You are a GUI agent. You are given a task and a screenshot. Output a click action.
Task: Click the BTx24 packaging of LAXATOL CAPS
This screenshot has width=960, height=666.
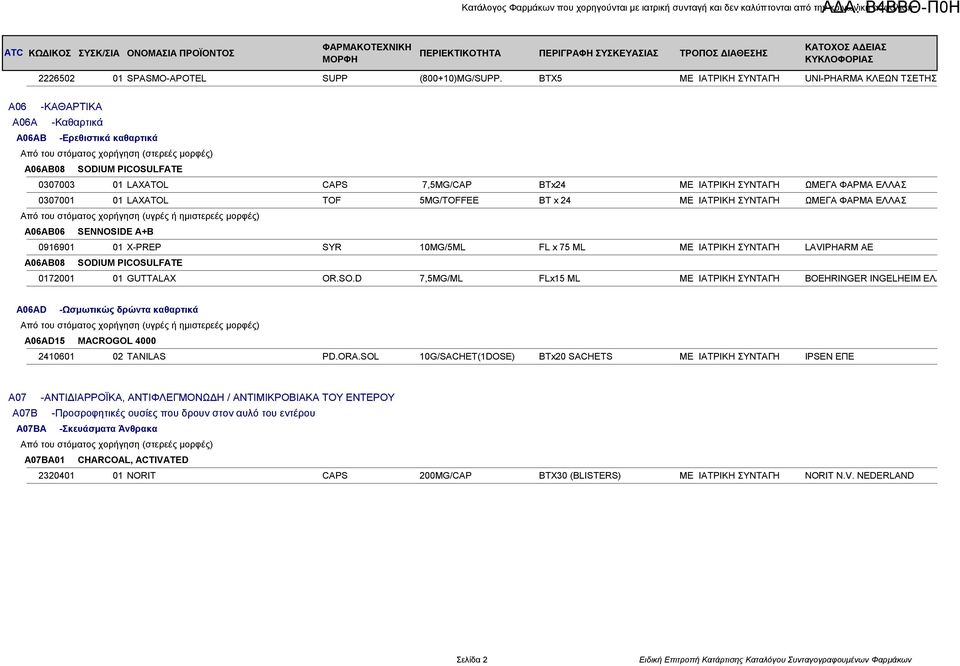(552, 185)
